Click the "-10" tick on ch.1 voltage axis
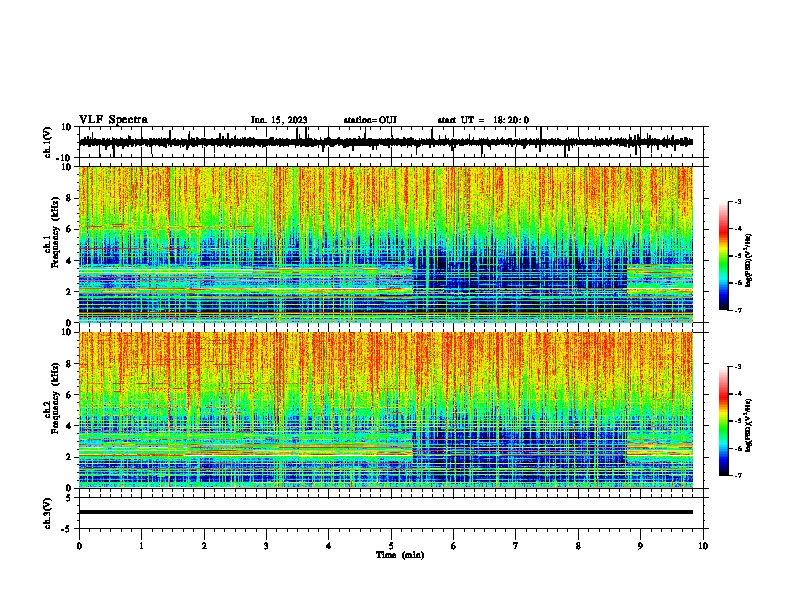The width and height of the screenshot is (792, 612). pyautogui.click(x=65, y=158)
